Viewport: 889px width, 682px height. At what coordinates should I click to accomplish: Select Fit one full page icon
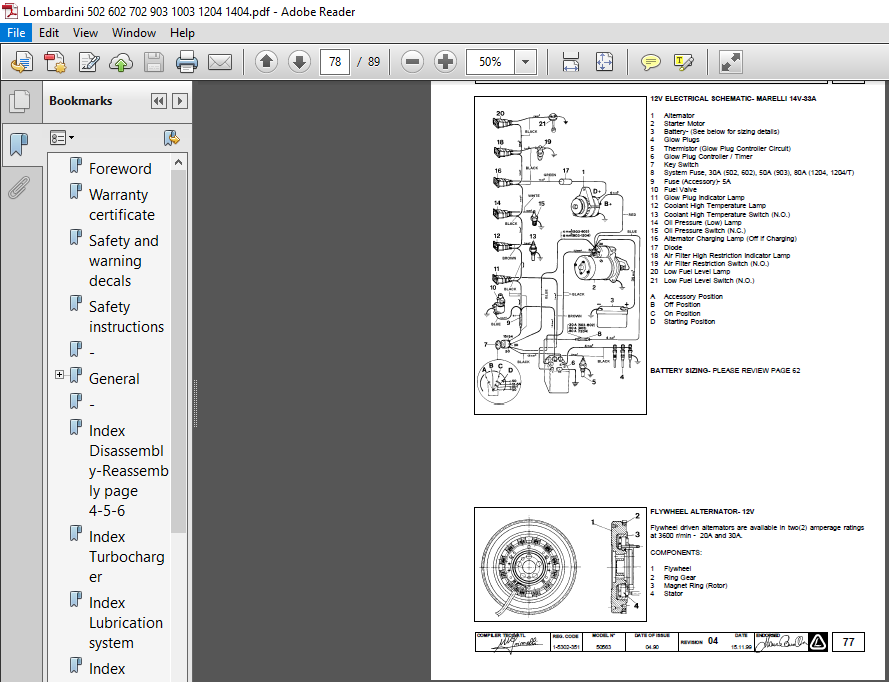(604, 62)
